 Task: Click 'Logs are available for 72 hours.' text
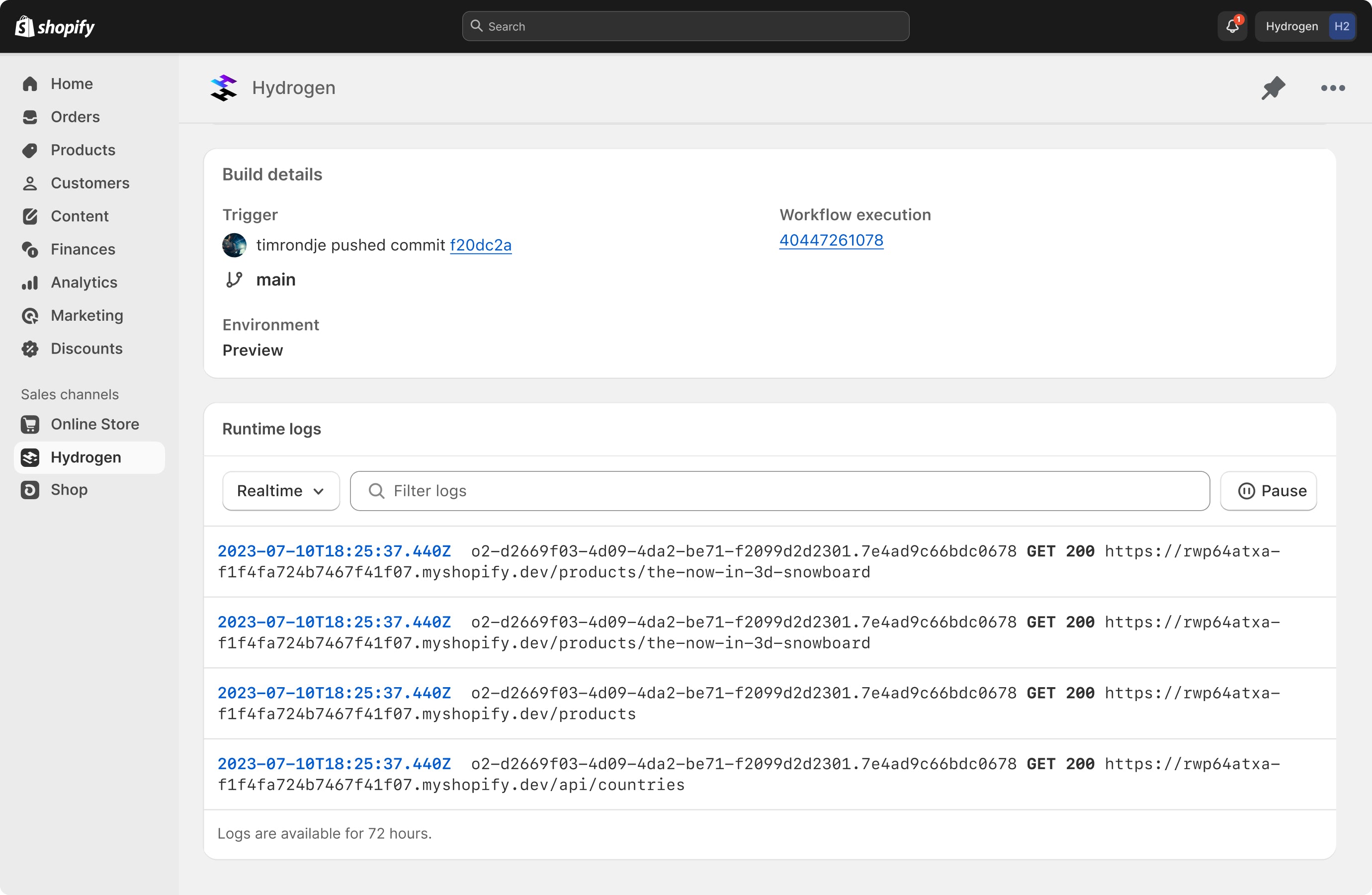pyautogui.click(x=325, y=834)
